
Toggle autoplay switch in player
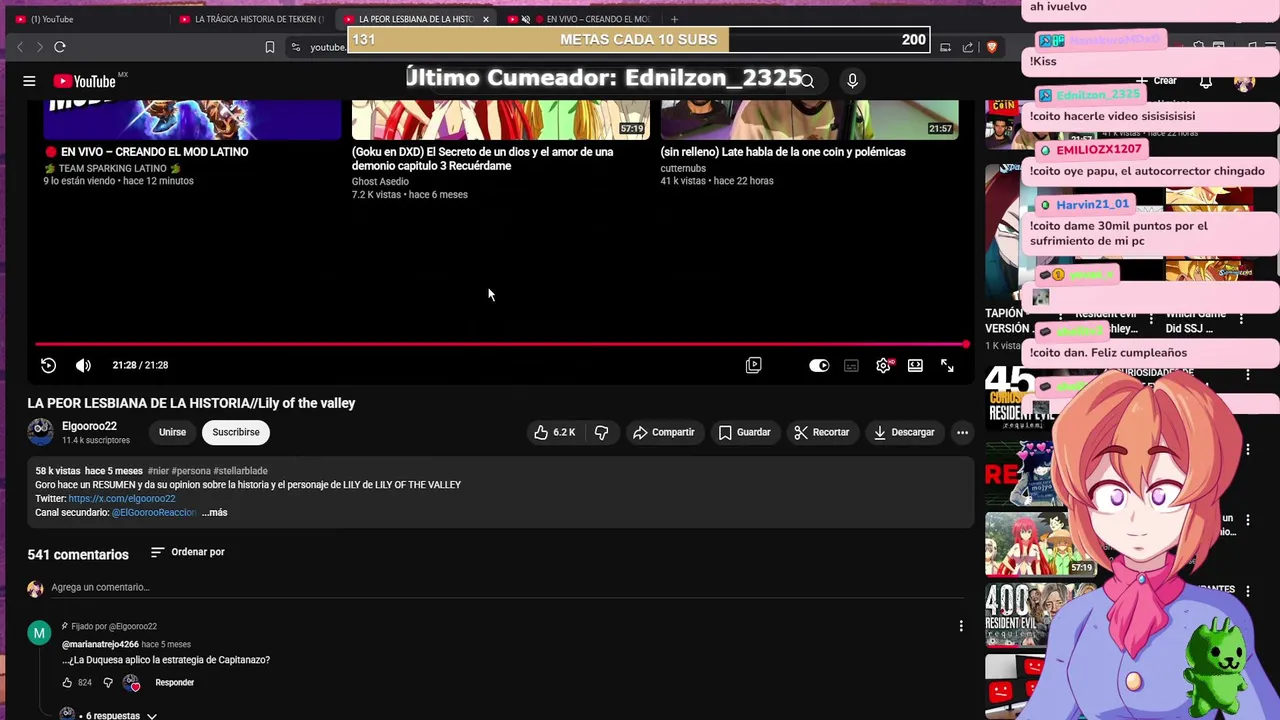click(x=819, y=365)
